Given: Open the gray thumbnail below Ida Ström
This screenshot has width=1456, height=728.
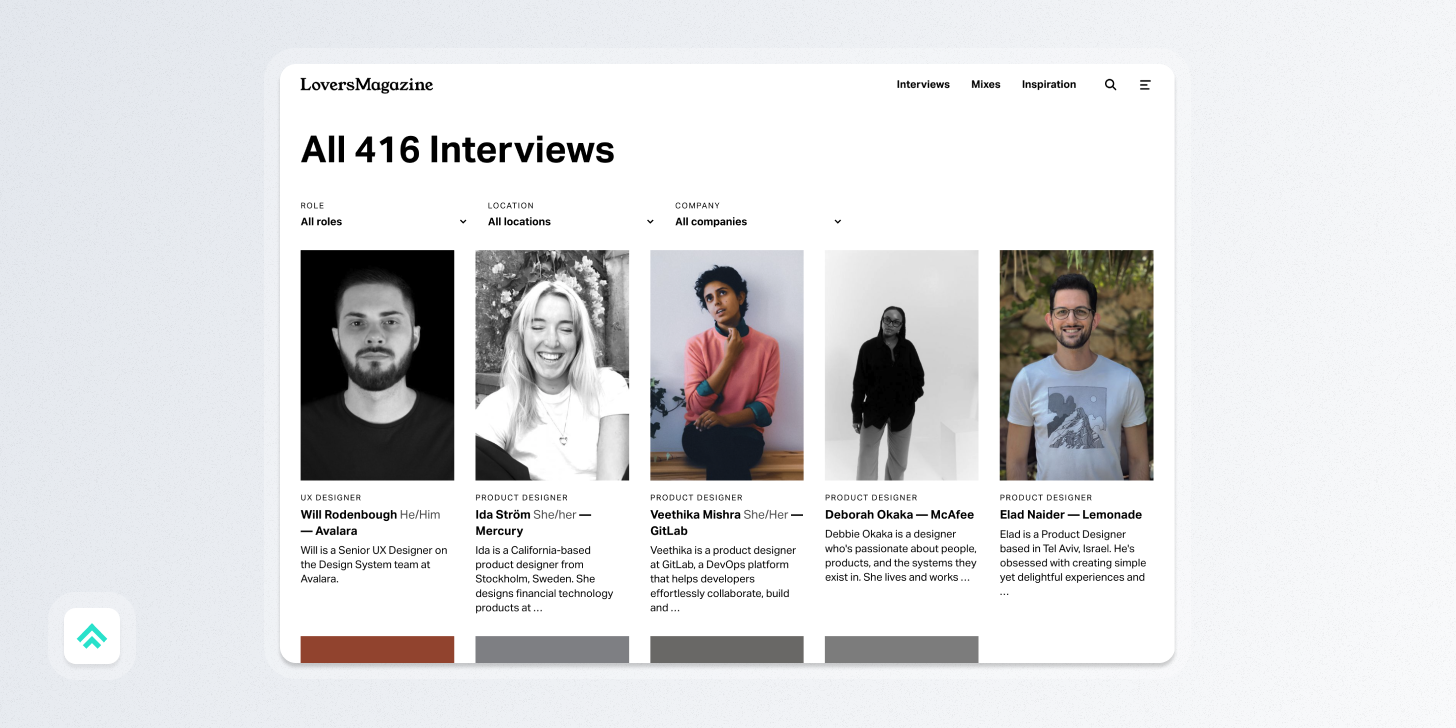Looking at the screenshot, I should (x=552, y=649).
